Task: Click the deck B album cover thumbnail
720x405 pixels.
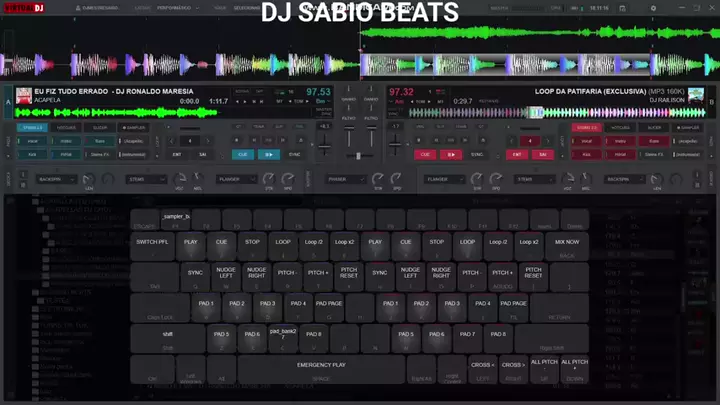Action: (696, 95)
